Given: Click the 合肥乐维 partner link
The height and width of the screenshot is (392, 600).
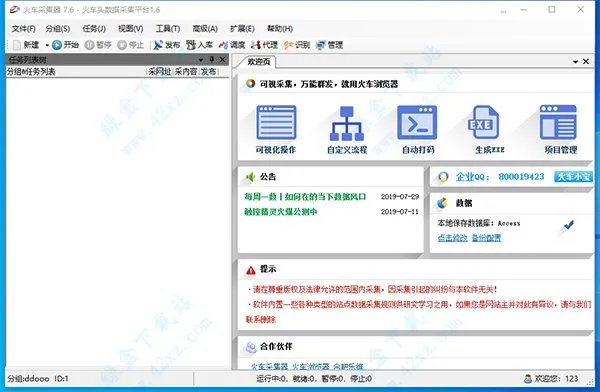Looking at the screenshot, I should 348,366.
